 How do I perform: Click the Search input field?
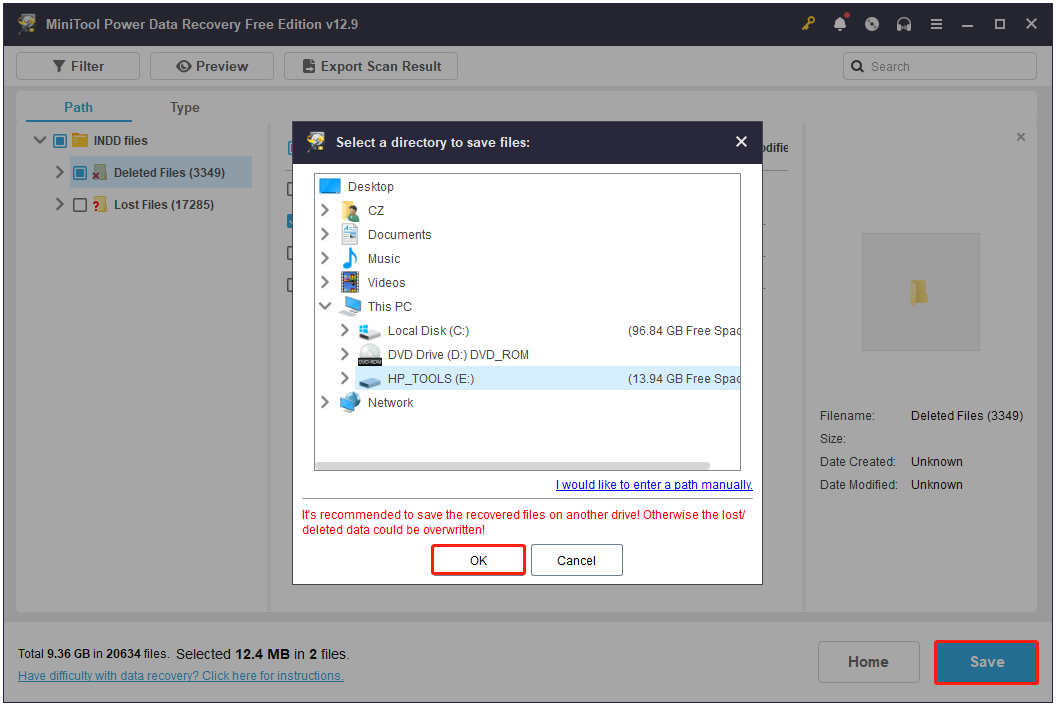(x=940, y=66)
